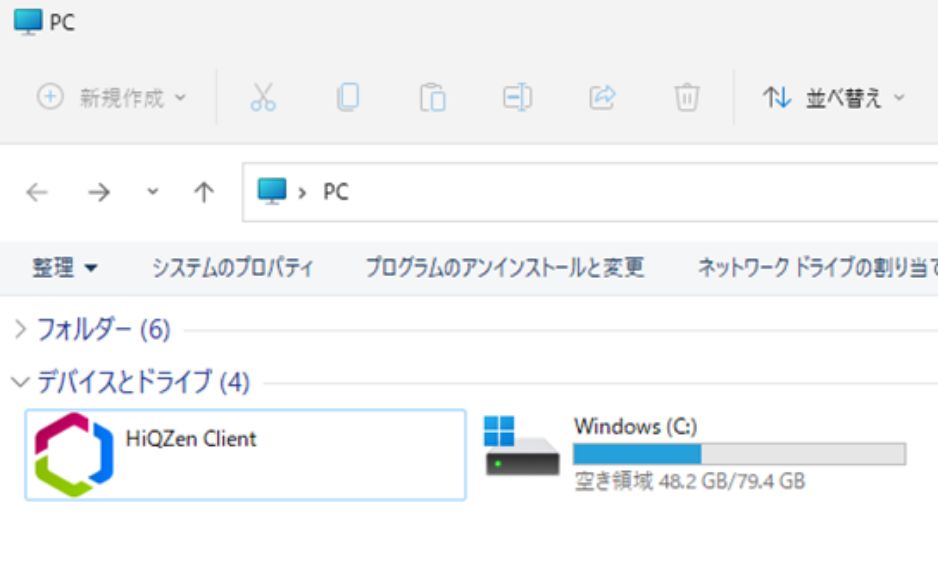938x580 pixels.
Task: Open recent locations chevron dropdown
Action: [153, 192]
